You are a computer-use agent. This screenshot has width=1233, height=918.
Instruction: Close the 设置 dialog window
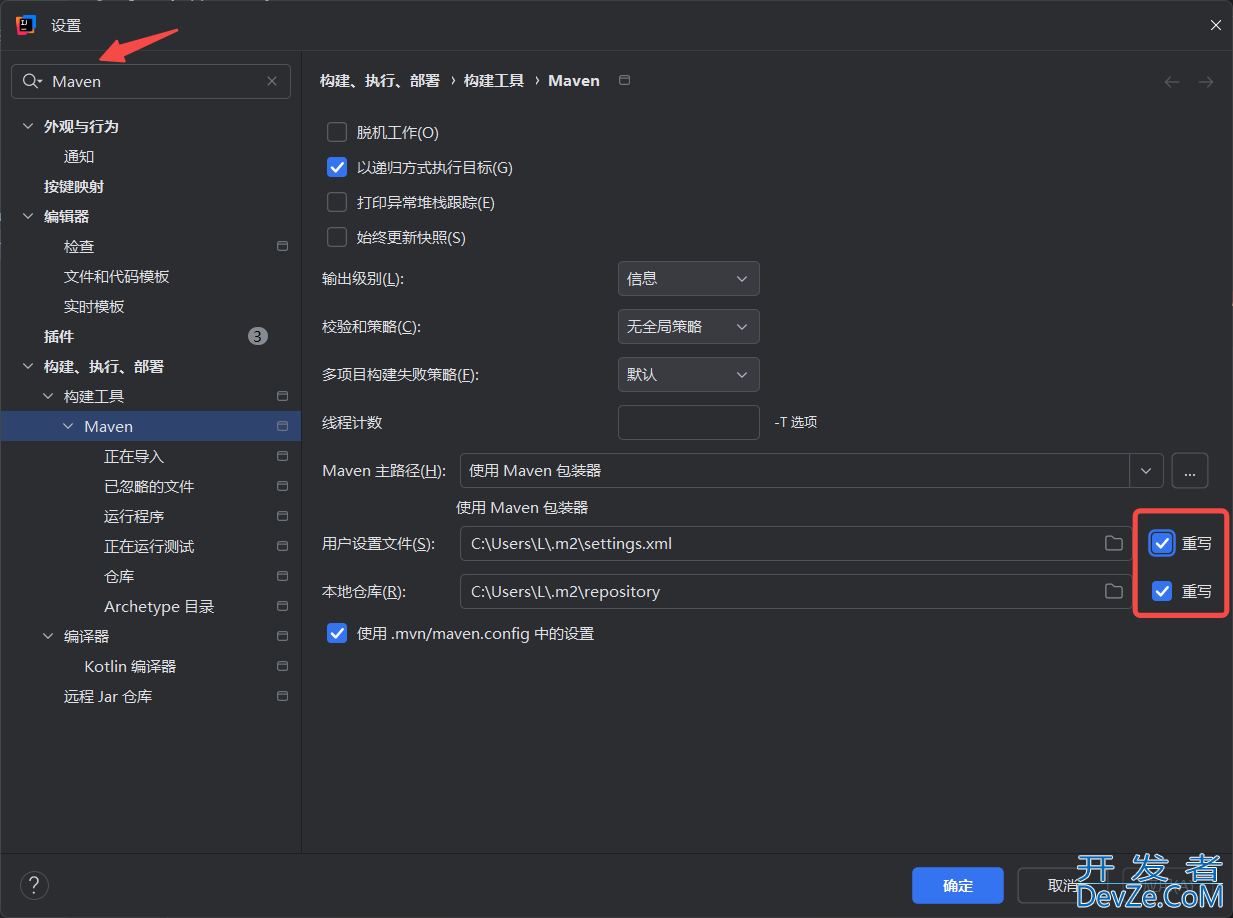coord(1216,25)
